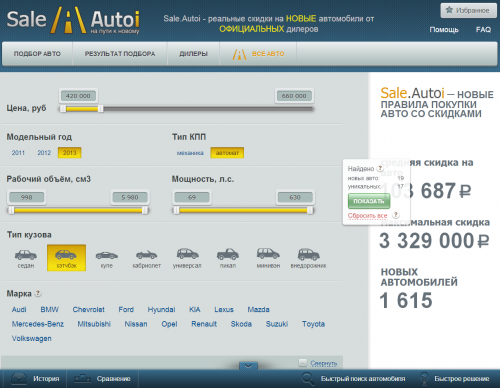
Task: Pick the universal wagon body type icon
Action: tap(187, 254)
